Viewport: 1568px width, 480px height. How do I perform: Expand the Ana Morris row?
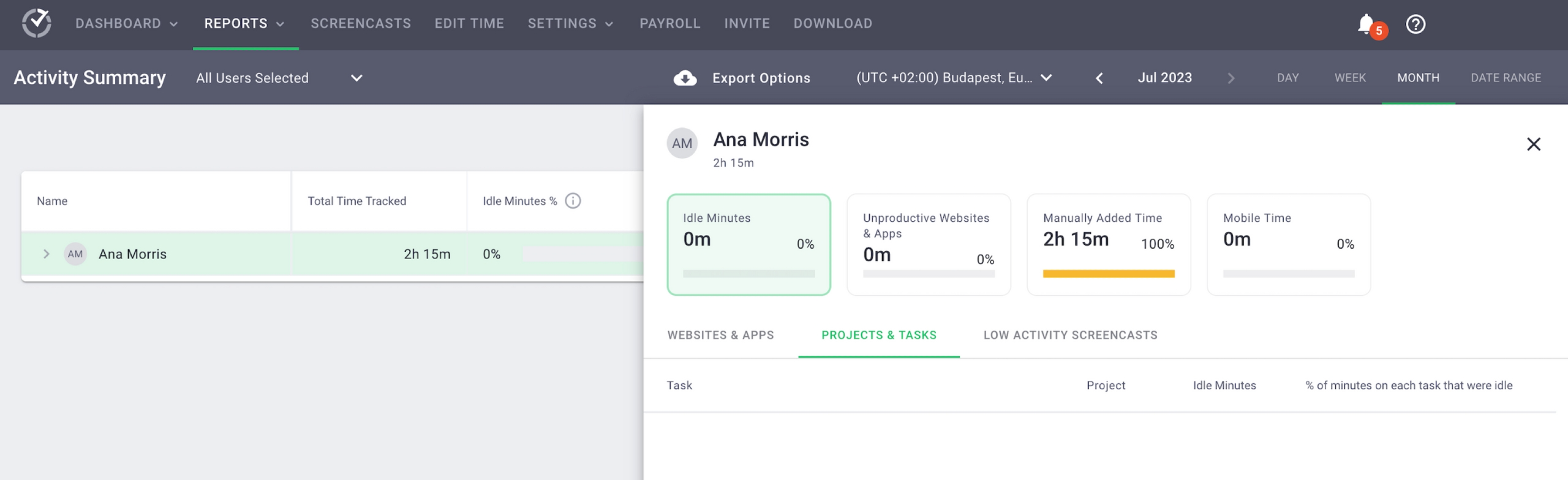[46, 254]
